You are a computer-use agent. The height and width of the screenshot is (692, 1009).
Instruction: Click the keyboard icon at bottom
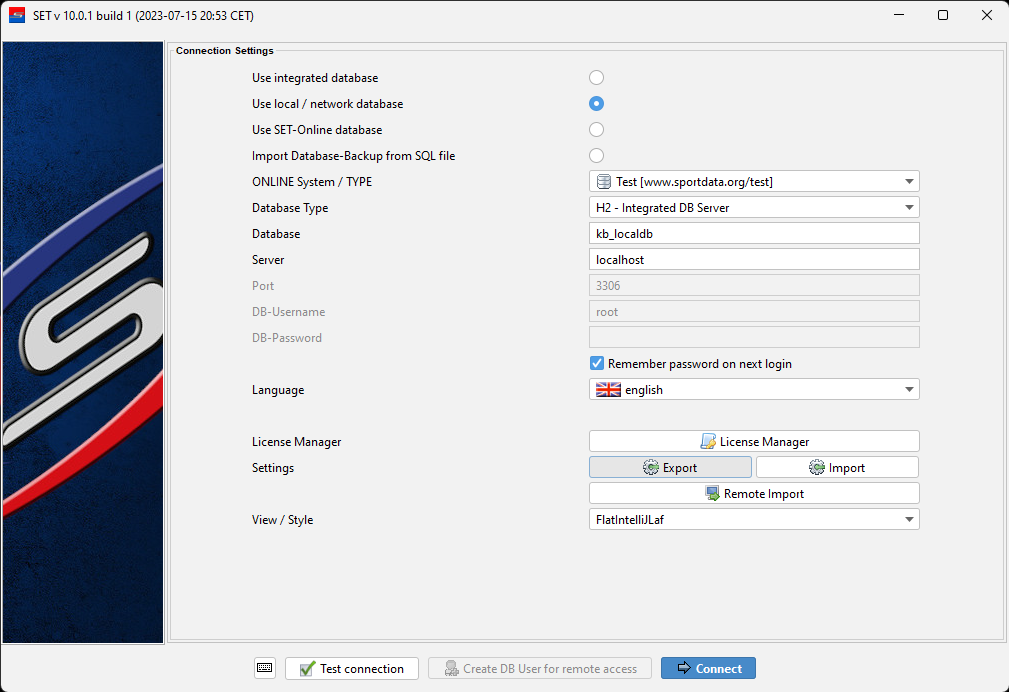(264, 668)
